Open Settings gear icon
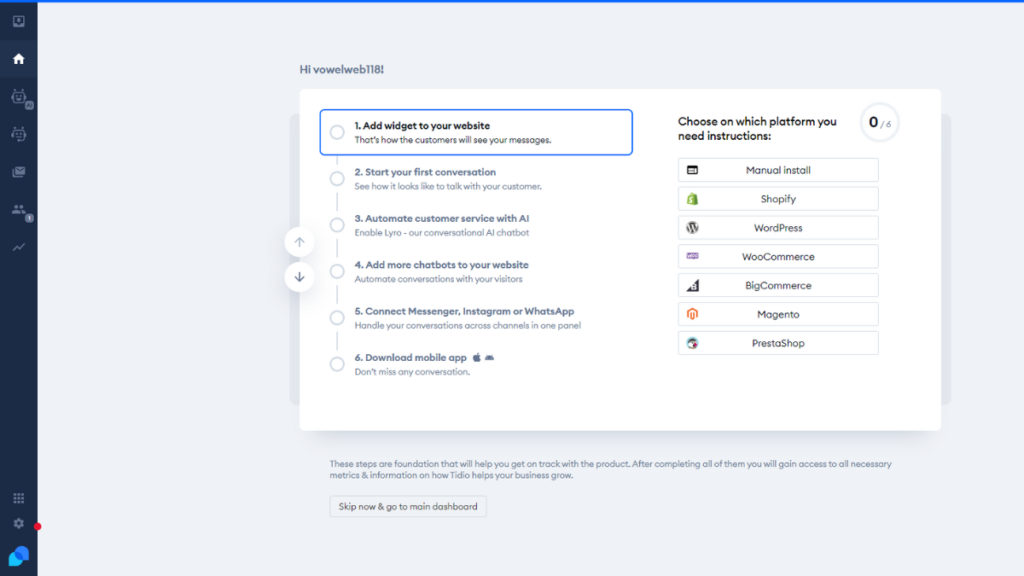The height and width of the screenshot is (576, 1024). 18,524
